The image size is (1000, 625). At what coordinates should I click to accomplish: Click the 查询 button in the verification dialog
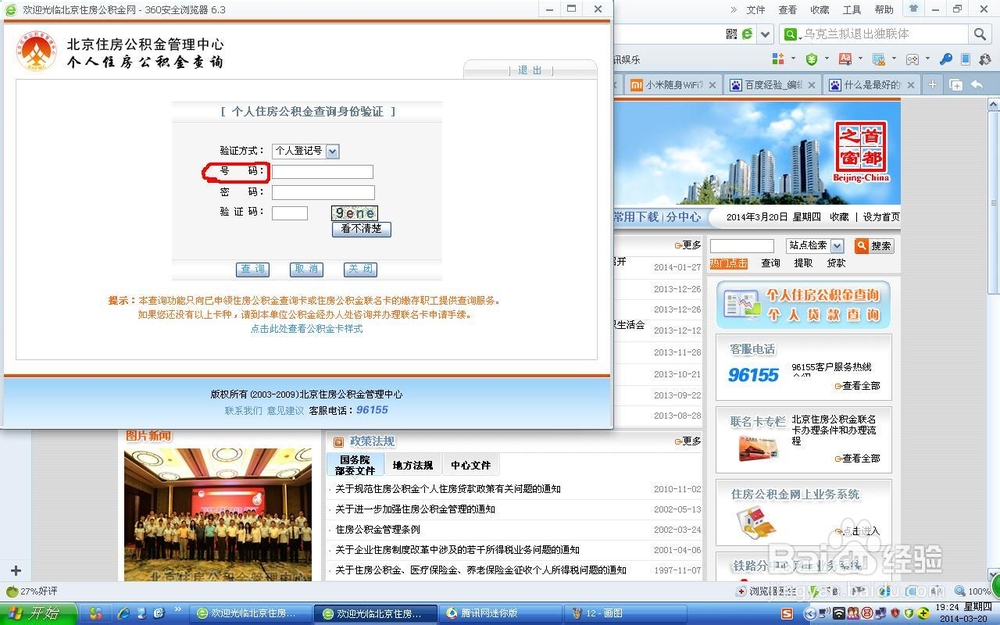252,269
